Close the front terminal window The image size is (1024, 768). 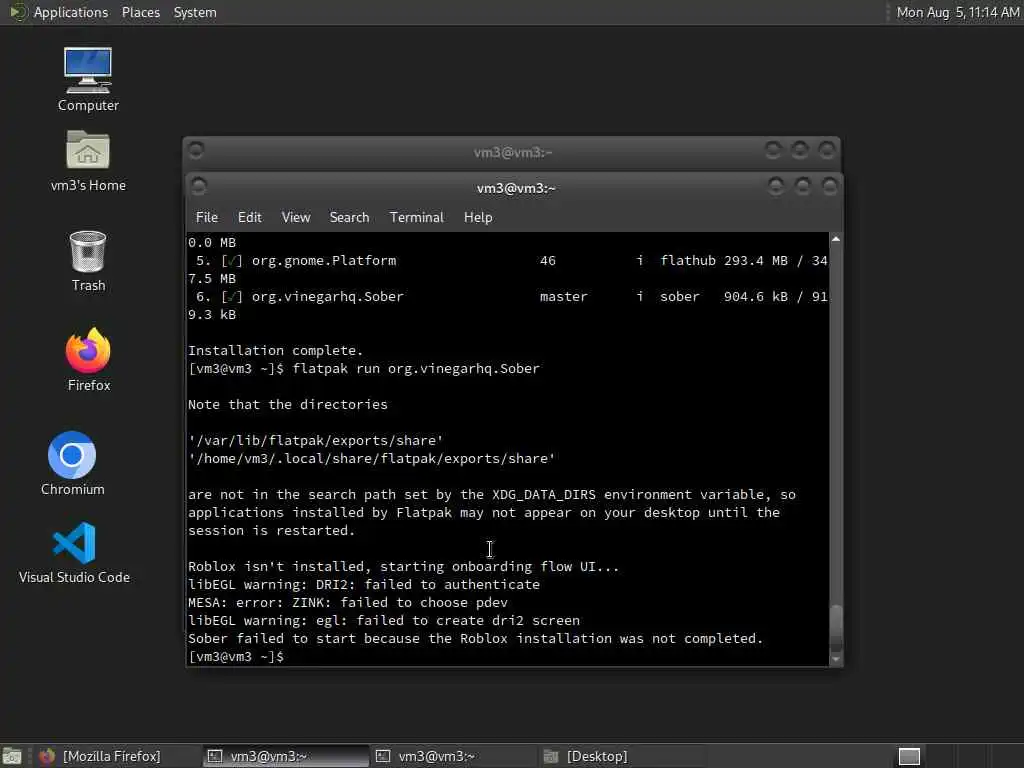(829, 187)
